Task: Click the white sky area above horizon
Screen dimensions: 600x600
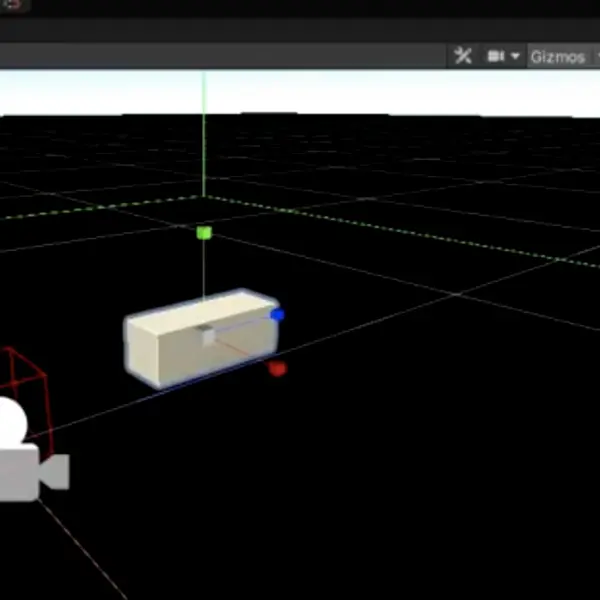Action: coord(383,92)
